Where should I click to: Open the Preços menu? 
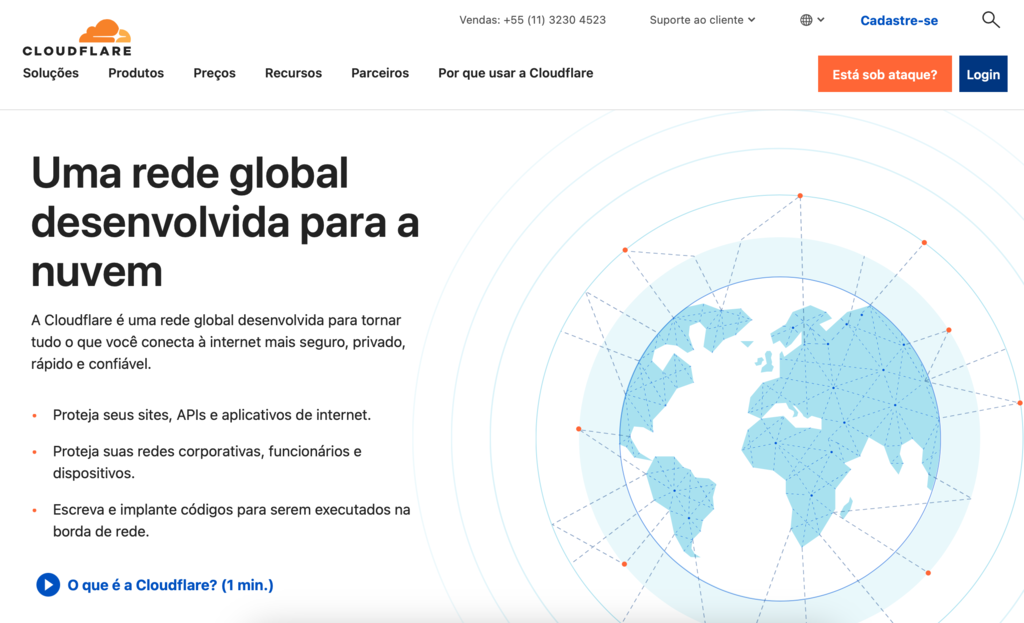(x=214, y=73)
